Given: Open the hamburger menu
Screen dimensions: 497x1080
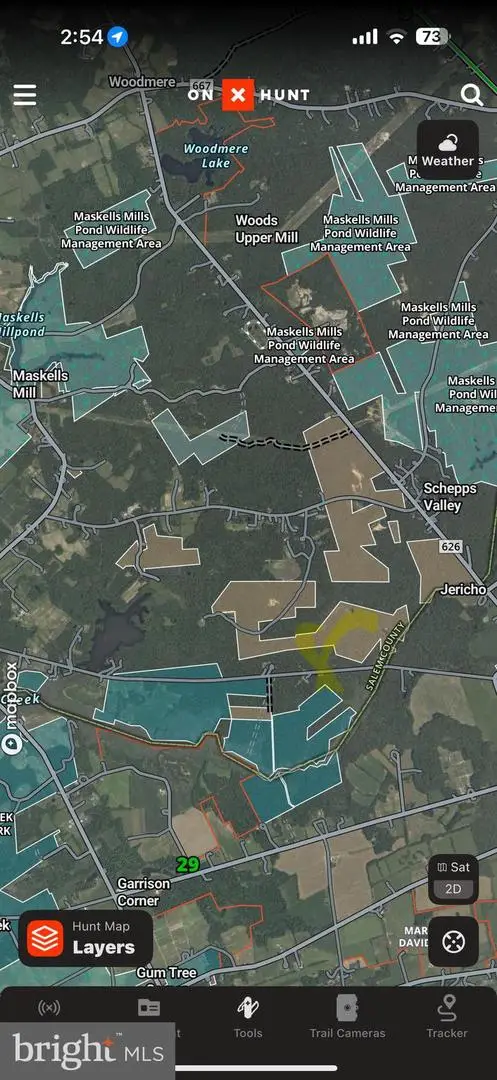Looking at the screenshot, I should click(25, 94).
